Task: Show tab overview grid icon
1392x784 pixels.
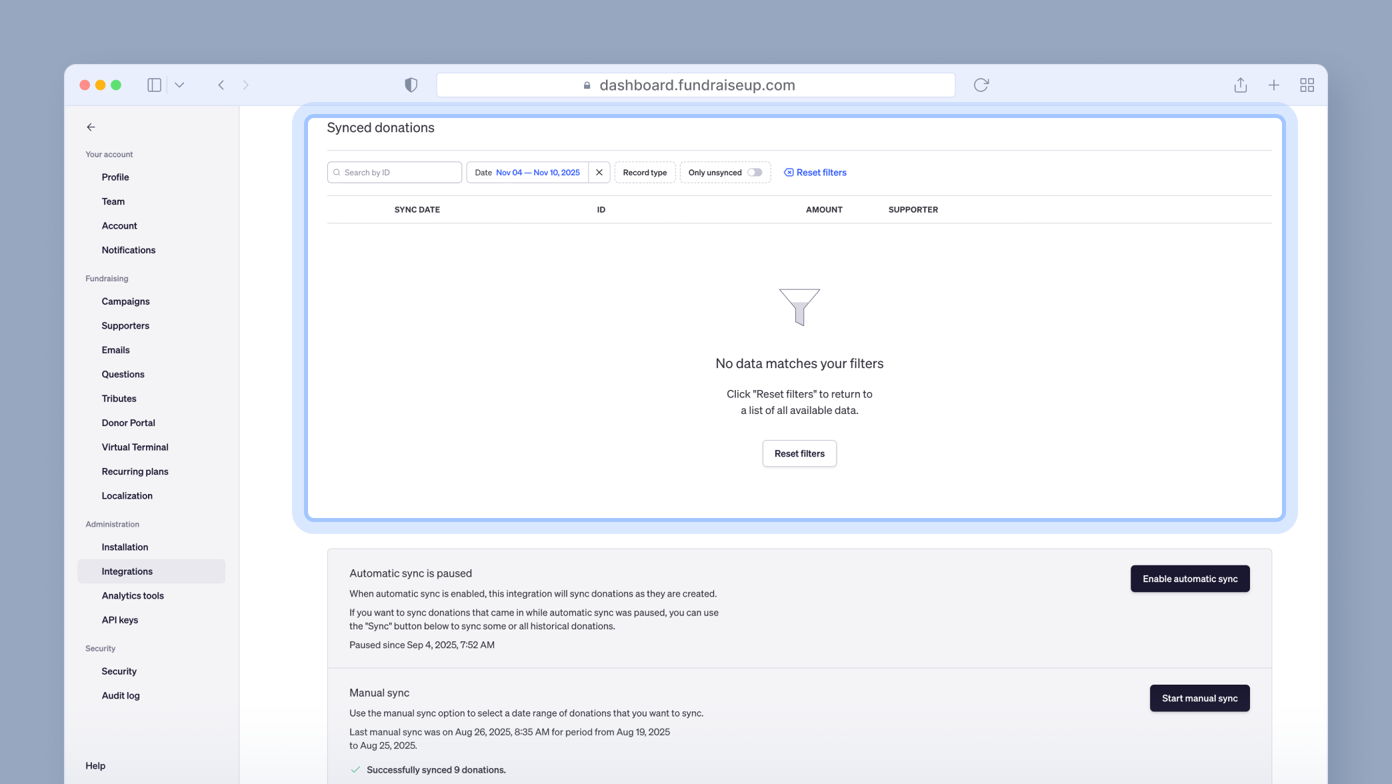Action: pyautogui.click(x=1306, y=85)
